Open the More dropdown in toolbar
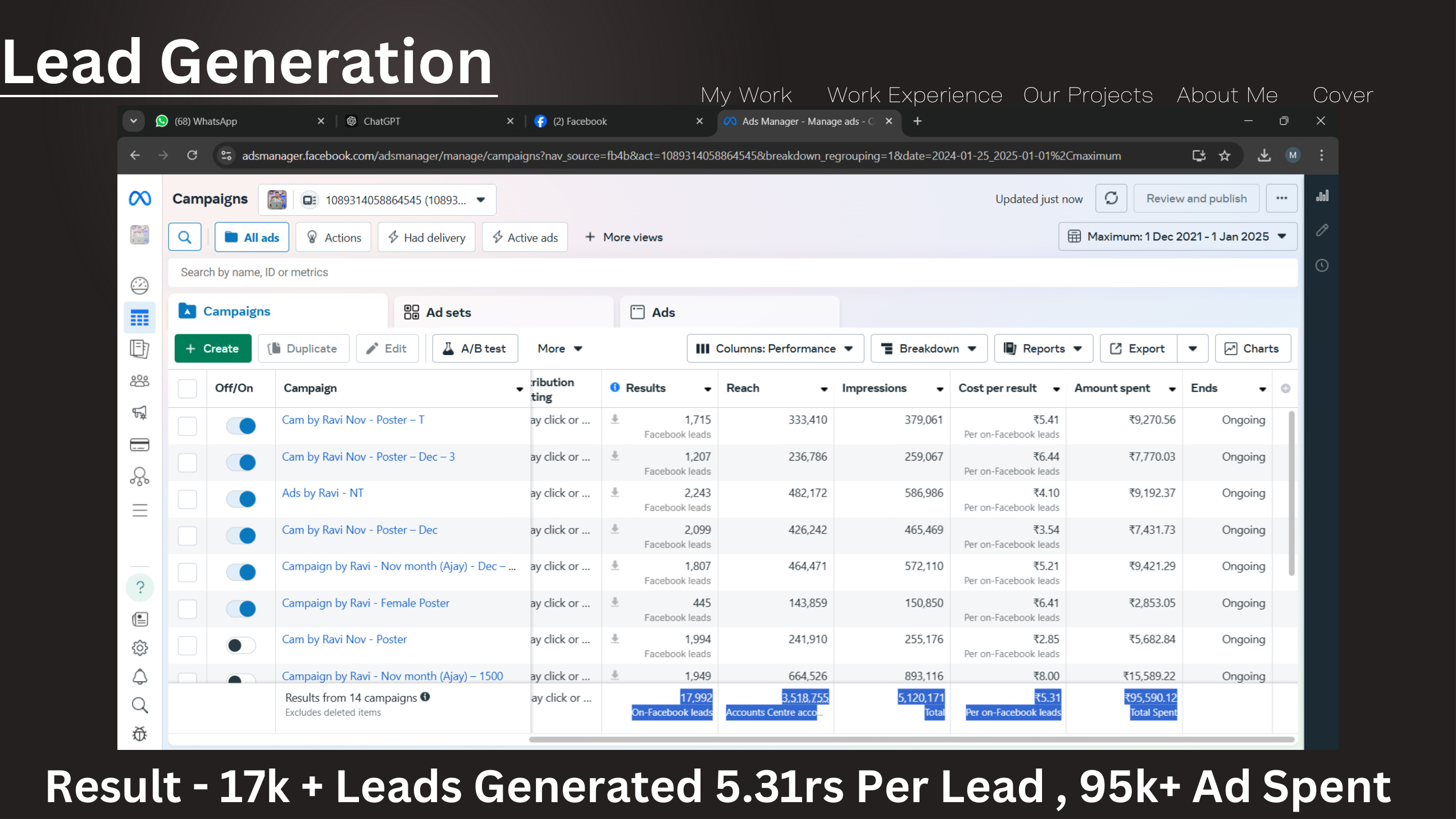 (x=559, y=349)
